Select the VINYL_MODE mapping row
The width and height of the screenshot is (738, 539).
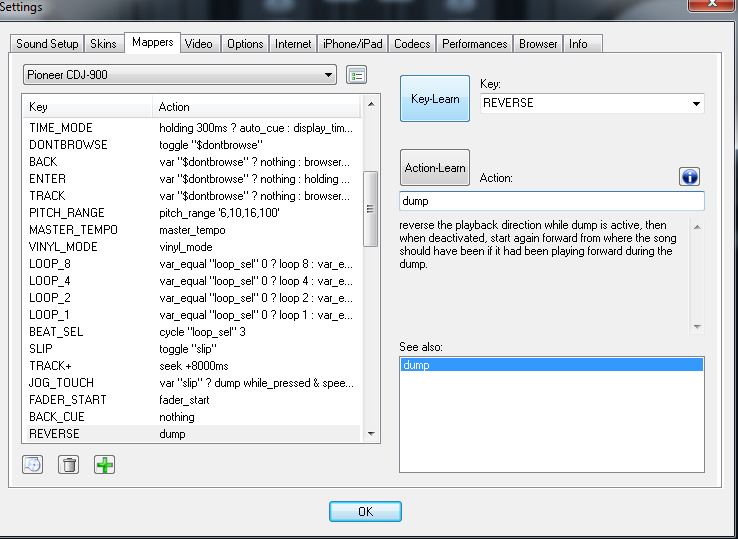pos(191,247)
